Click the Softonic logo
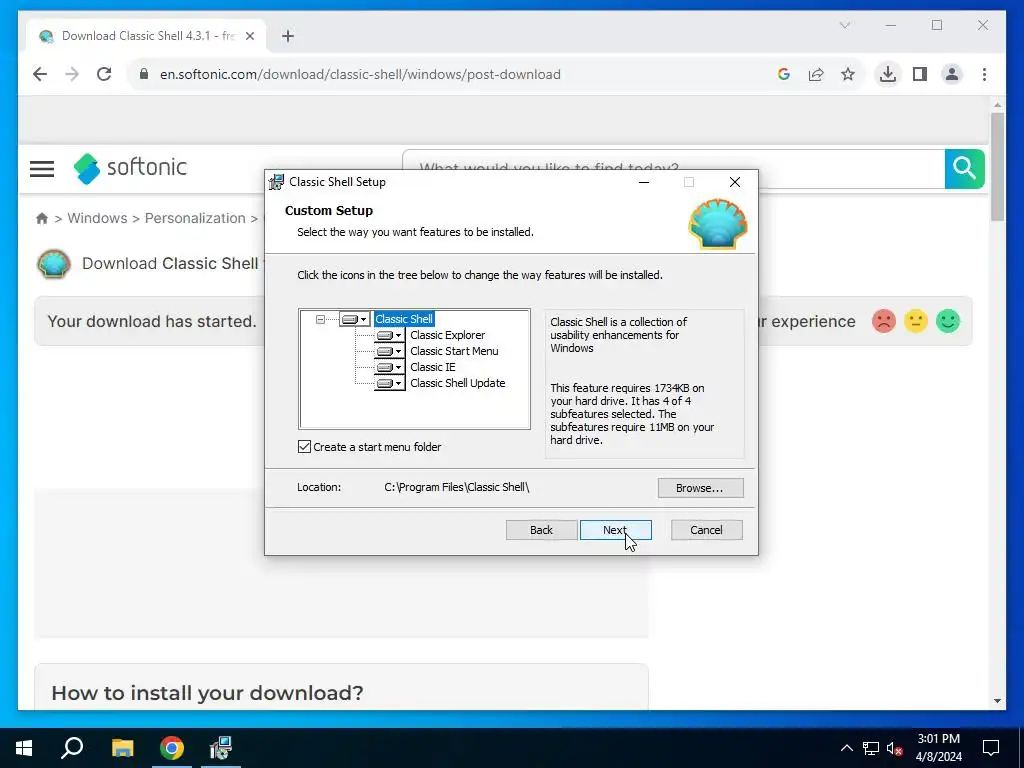Image resolution: width=1024 pixels, height=768 pixels. point(130,168)
